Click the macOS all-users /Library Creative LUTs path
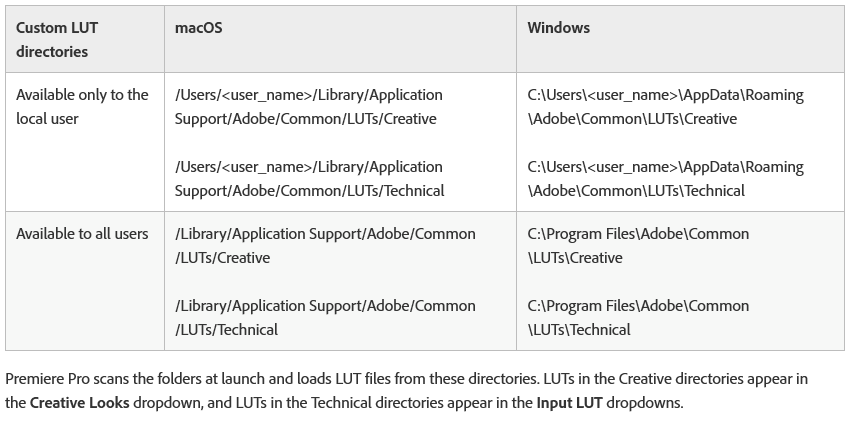This screenshot has height=426, width=866. click(325, 245)
